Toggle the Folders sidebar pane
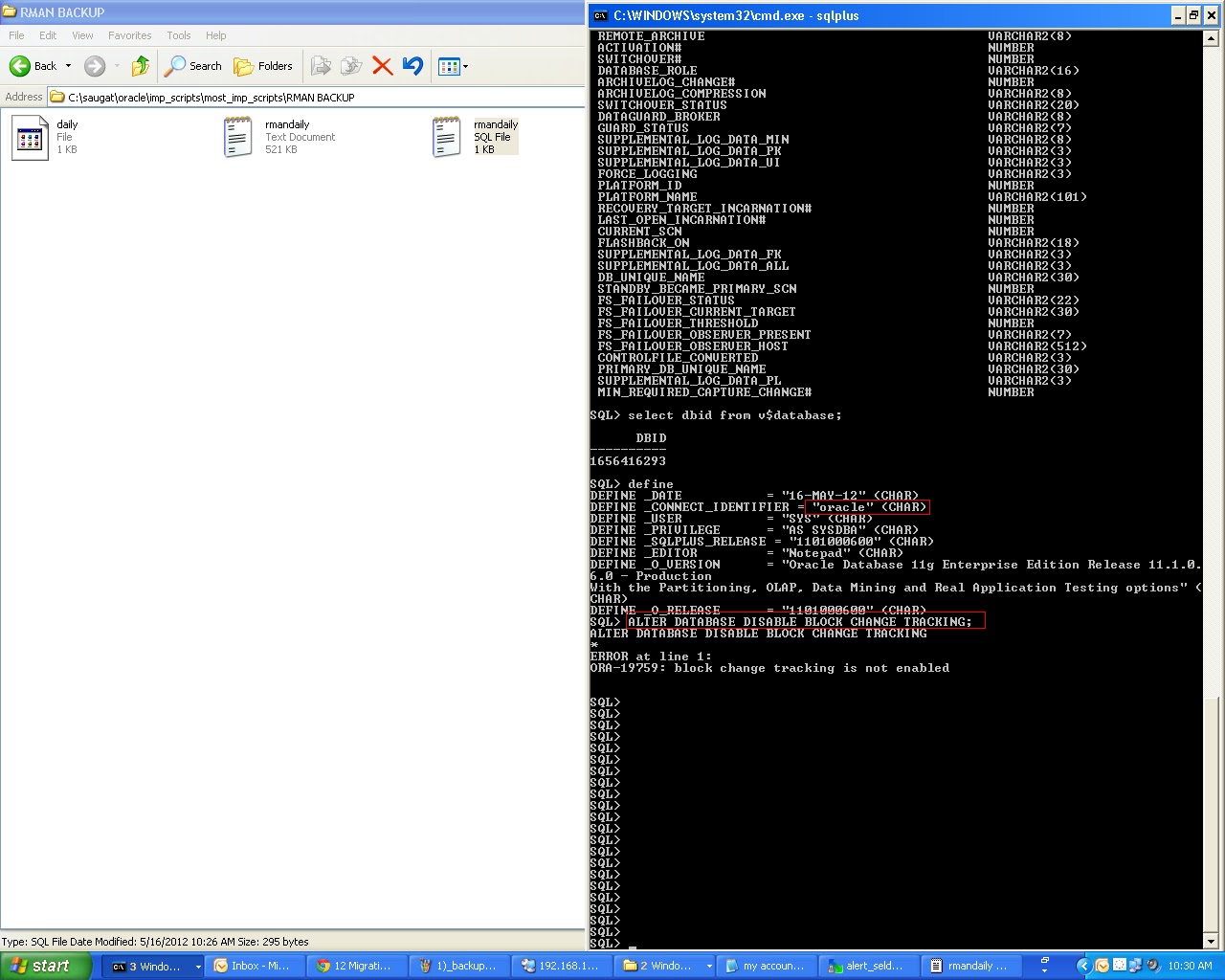The height and width of the screenshot is (980, 1225). (x=263, y=66)
